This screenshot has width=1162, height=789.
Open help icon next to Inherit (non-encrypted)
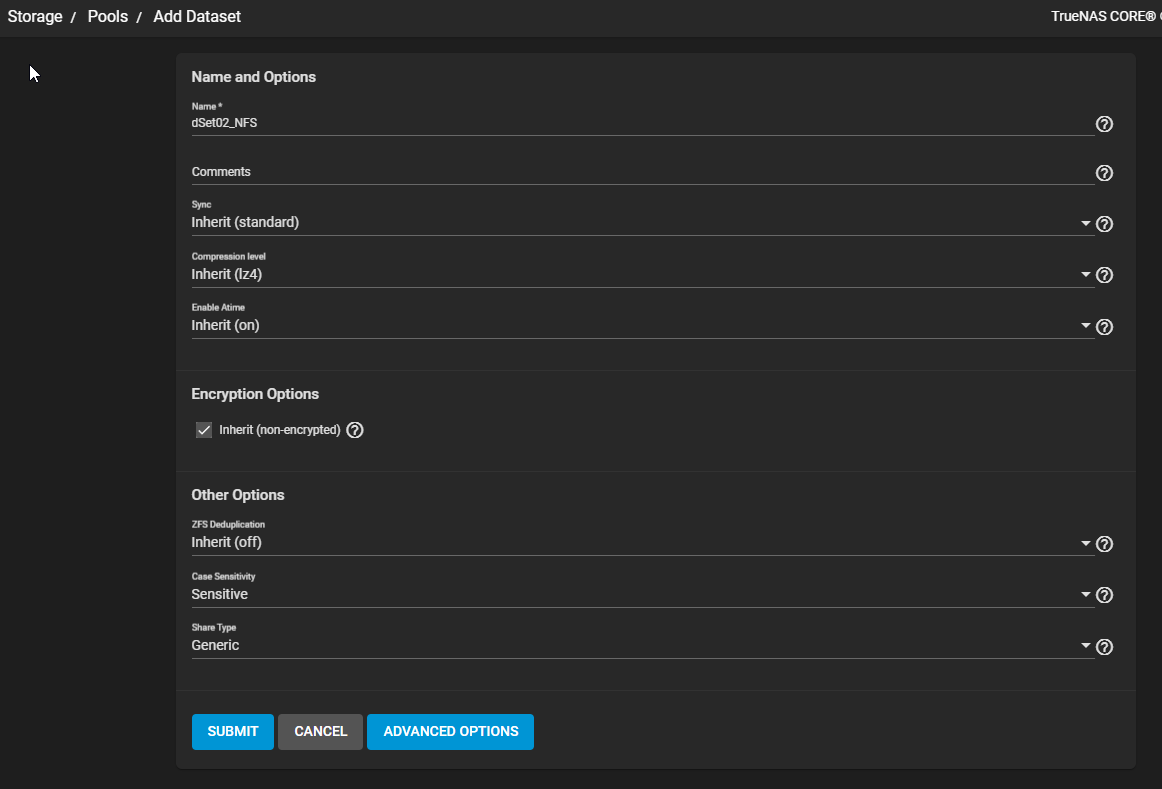(x=355, y=430)
